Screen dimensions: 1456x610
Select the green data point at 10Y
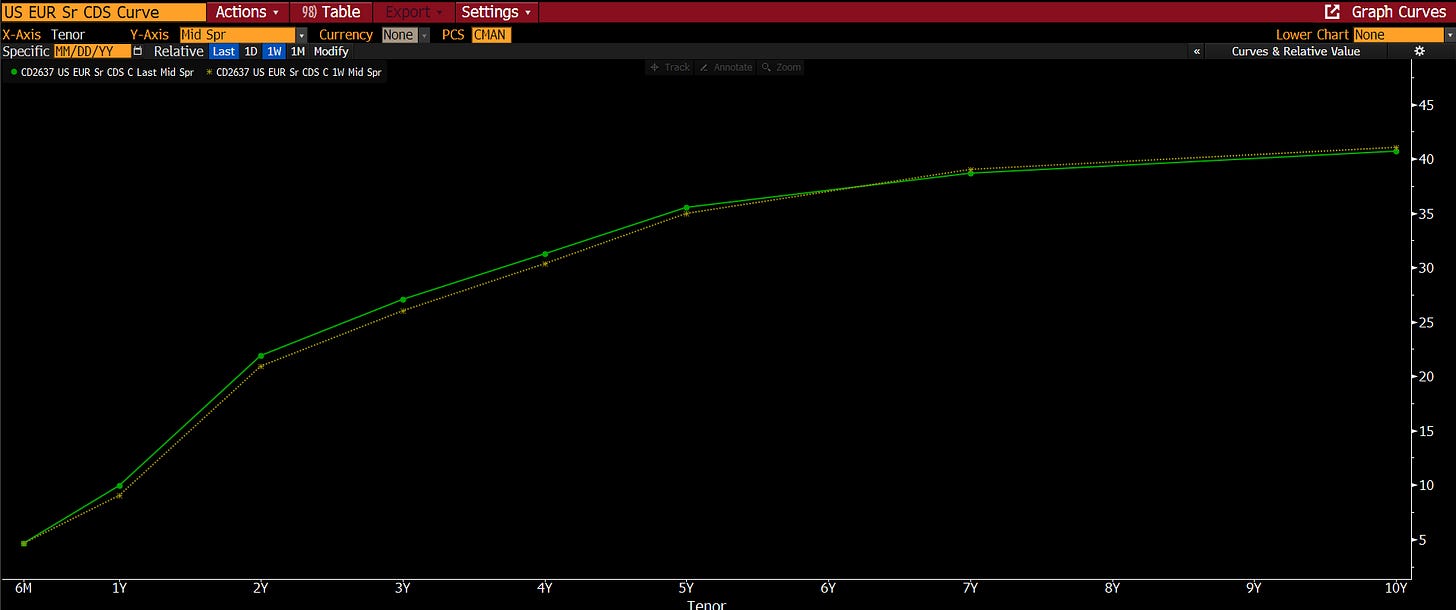tap(1396, 152)
